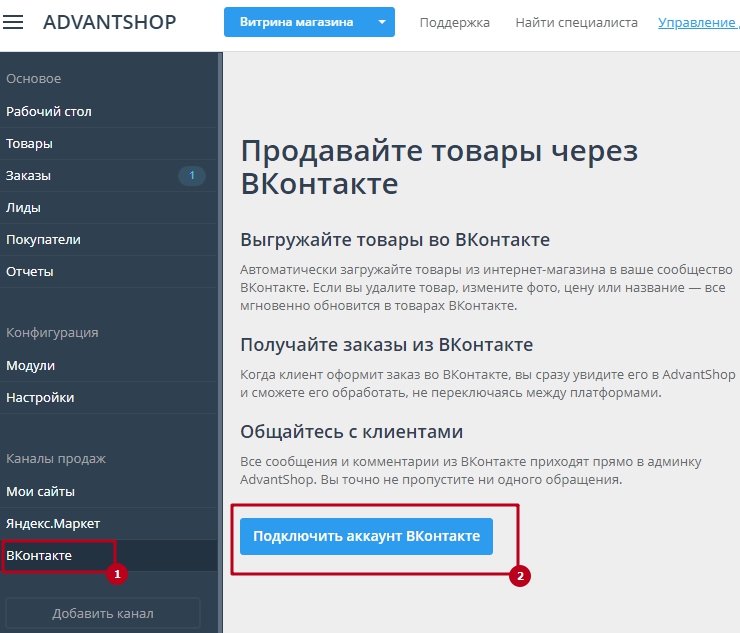
Task: Open the Заказы section
Action: [x=109, y=176]
